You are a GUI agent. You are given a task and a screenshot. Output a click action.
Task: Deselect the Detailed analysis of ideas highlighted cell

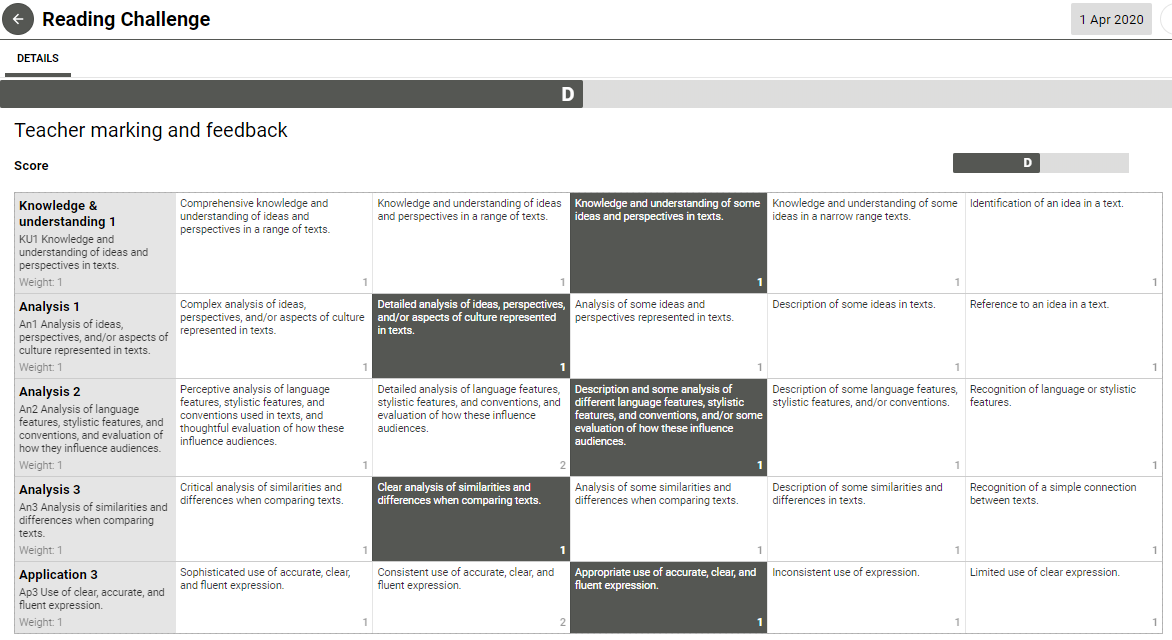(x=470, y=335)
